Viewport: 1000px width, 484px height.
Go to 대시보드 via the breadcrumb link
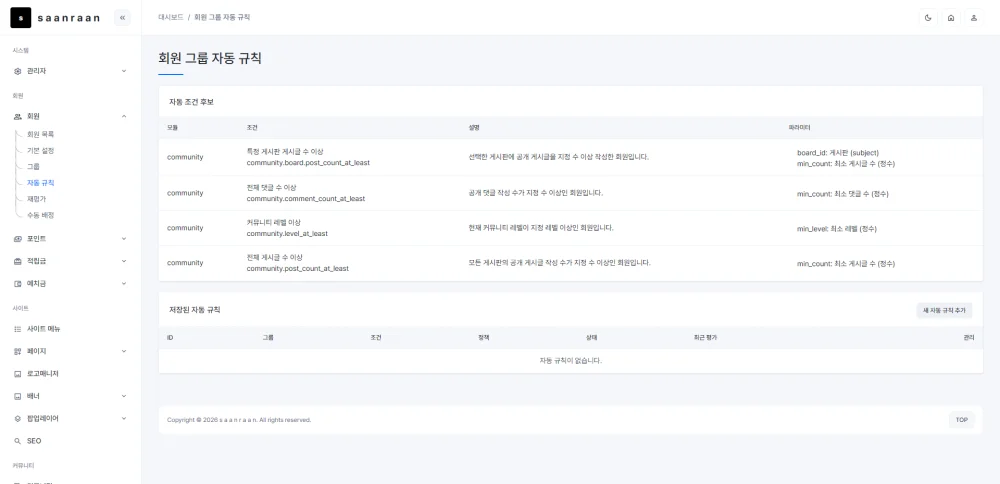(171, 17)
